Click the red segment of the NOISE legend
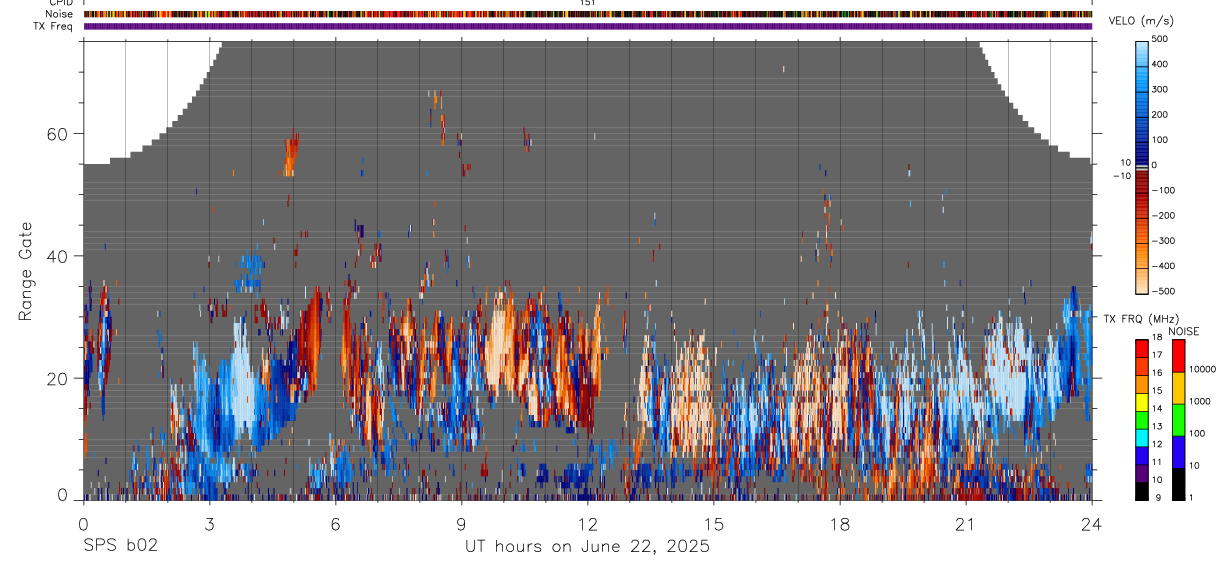 (1179, 356)
